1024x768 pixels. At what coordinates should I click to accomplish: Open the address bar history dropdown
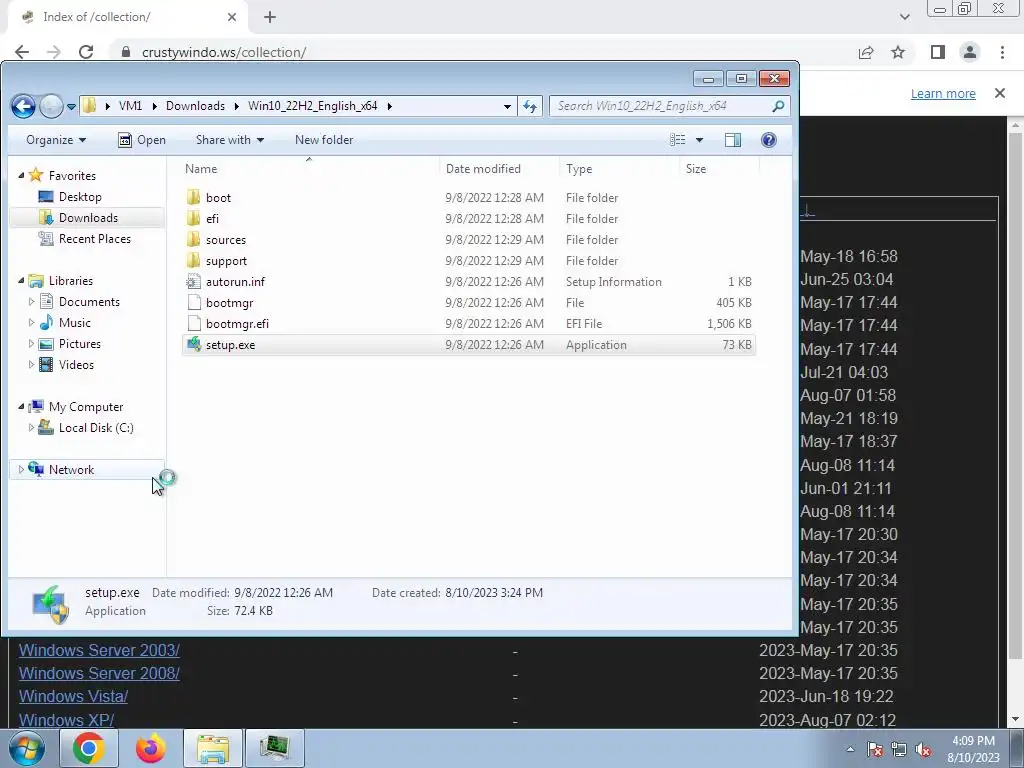click(507, 106)
